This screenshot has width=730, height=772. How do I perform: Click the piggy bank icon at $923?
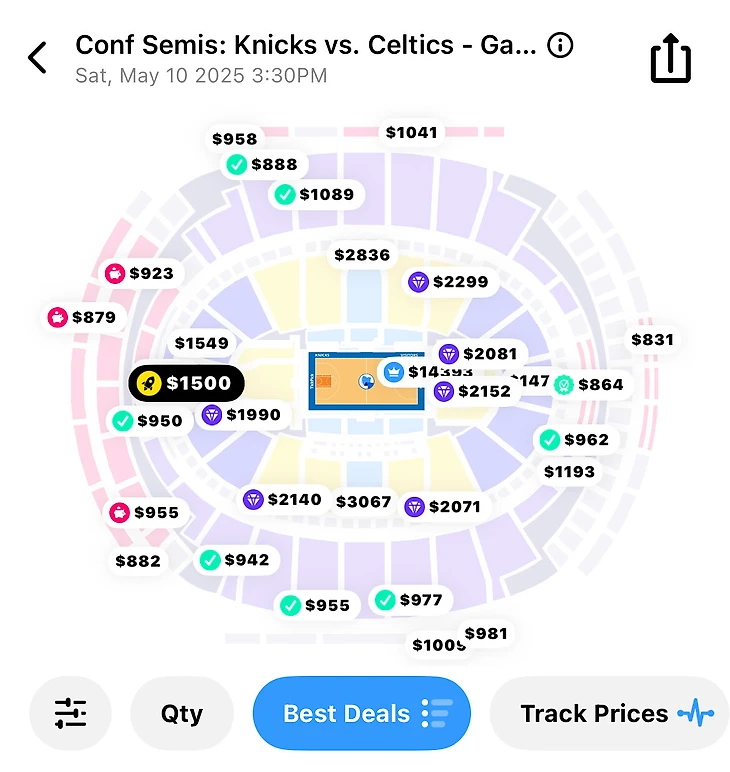click(115, 273)
